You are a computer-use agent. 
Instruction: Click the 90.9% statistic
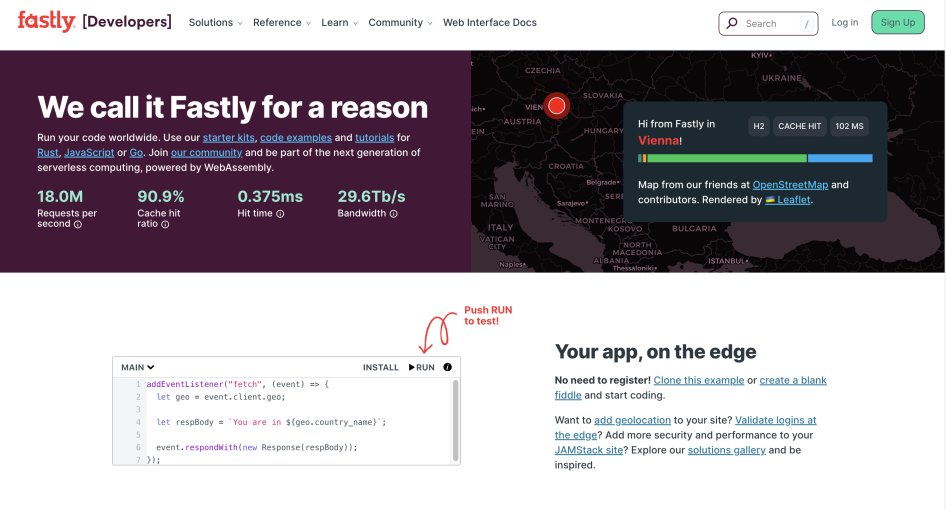pyautogui.click(x=160, y=197)
